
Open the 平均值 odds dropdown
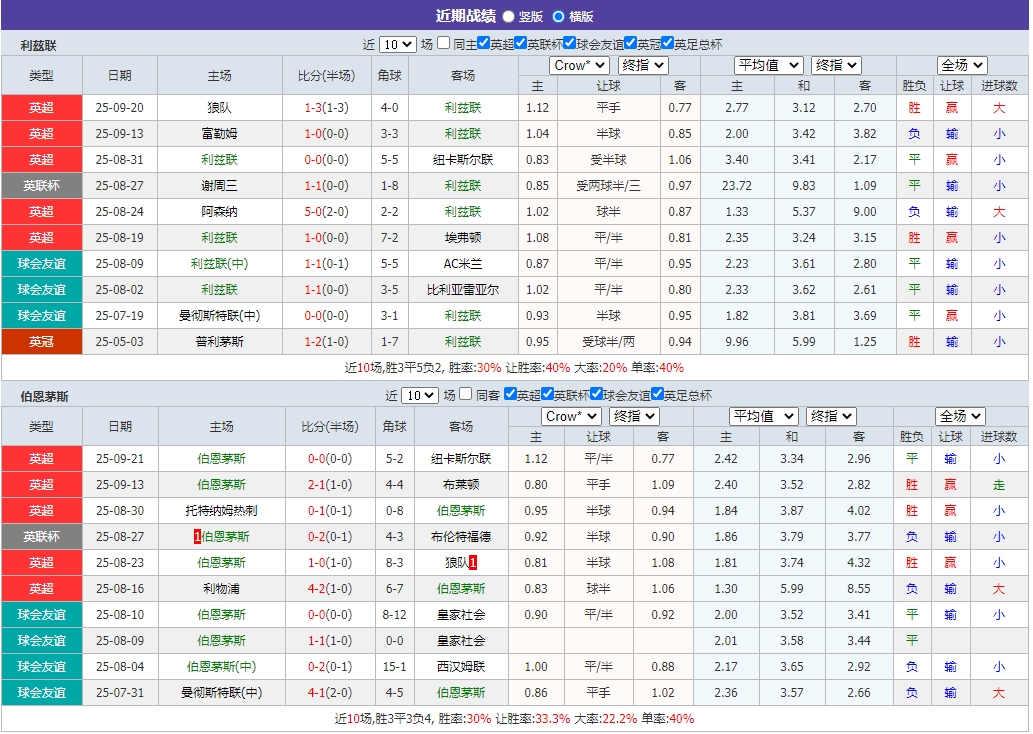(x=770, y=65)
